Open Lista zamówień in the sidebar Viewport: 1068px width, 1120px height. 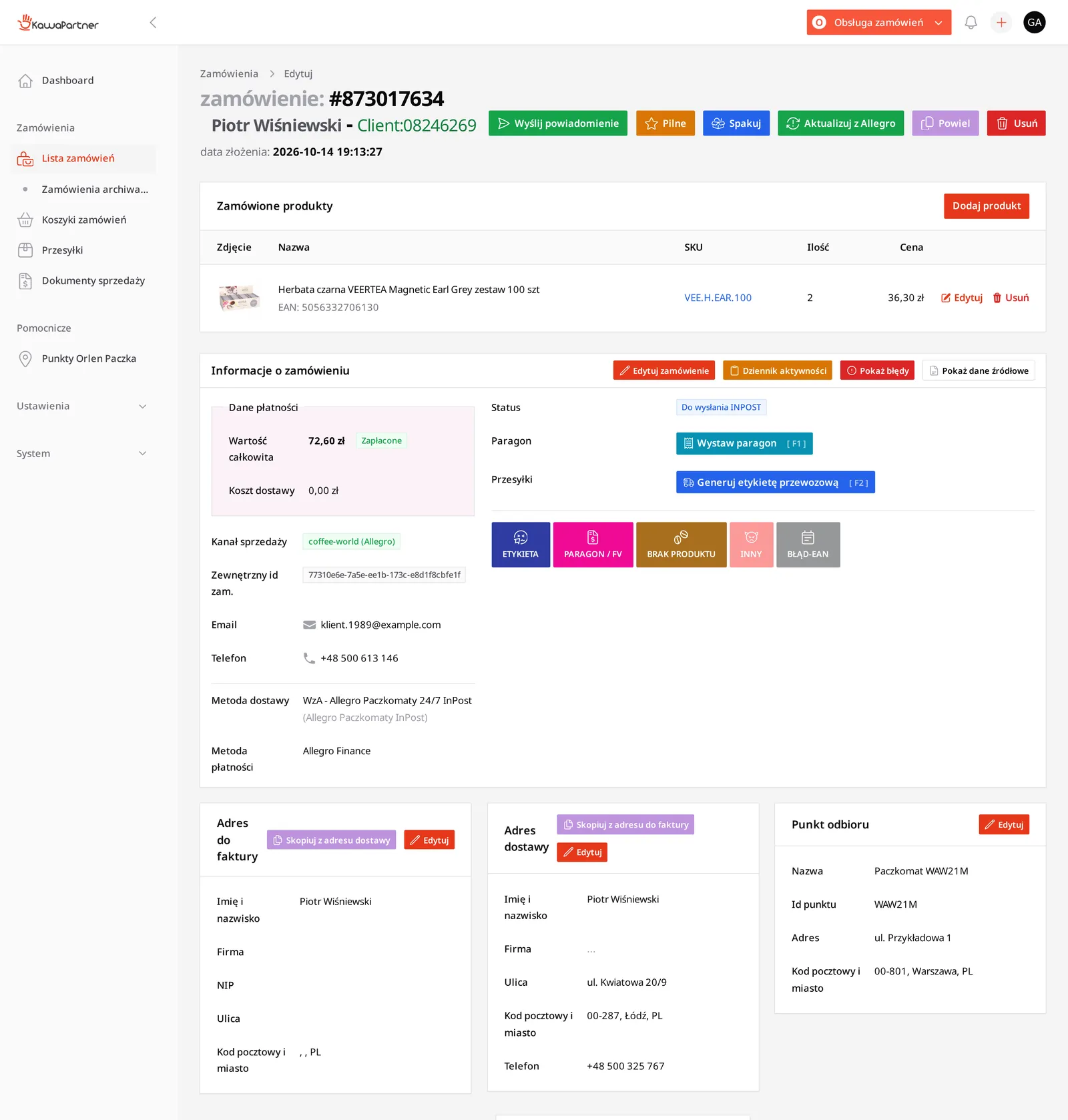(83, 158)
